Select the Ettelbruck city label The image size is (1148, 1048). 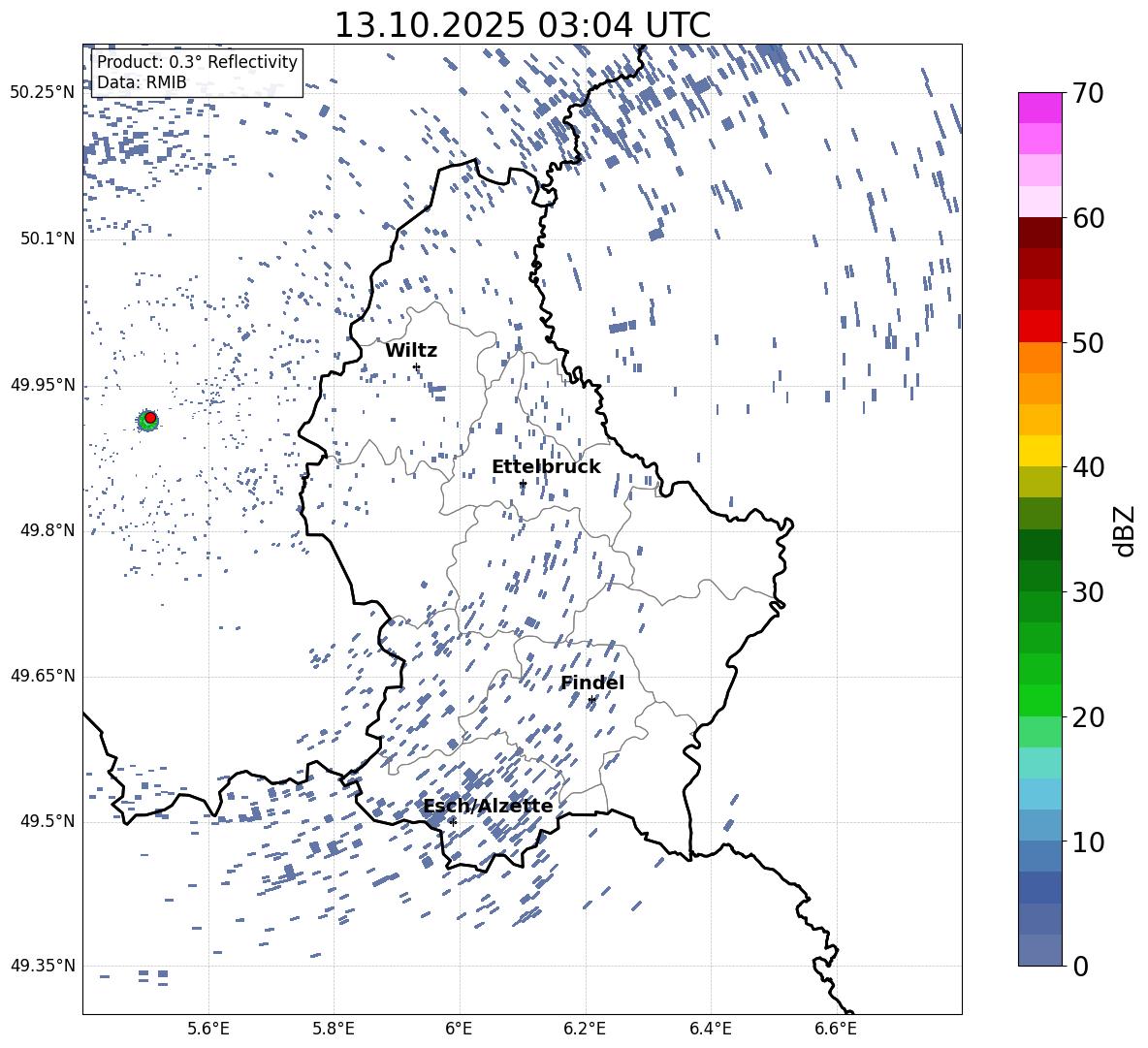(546, 466)
